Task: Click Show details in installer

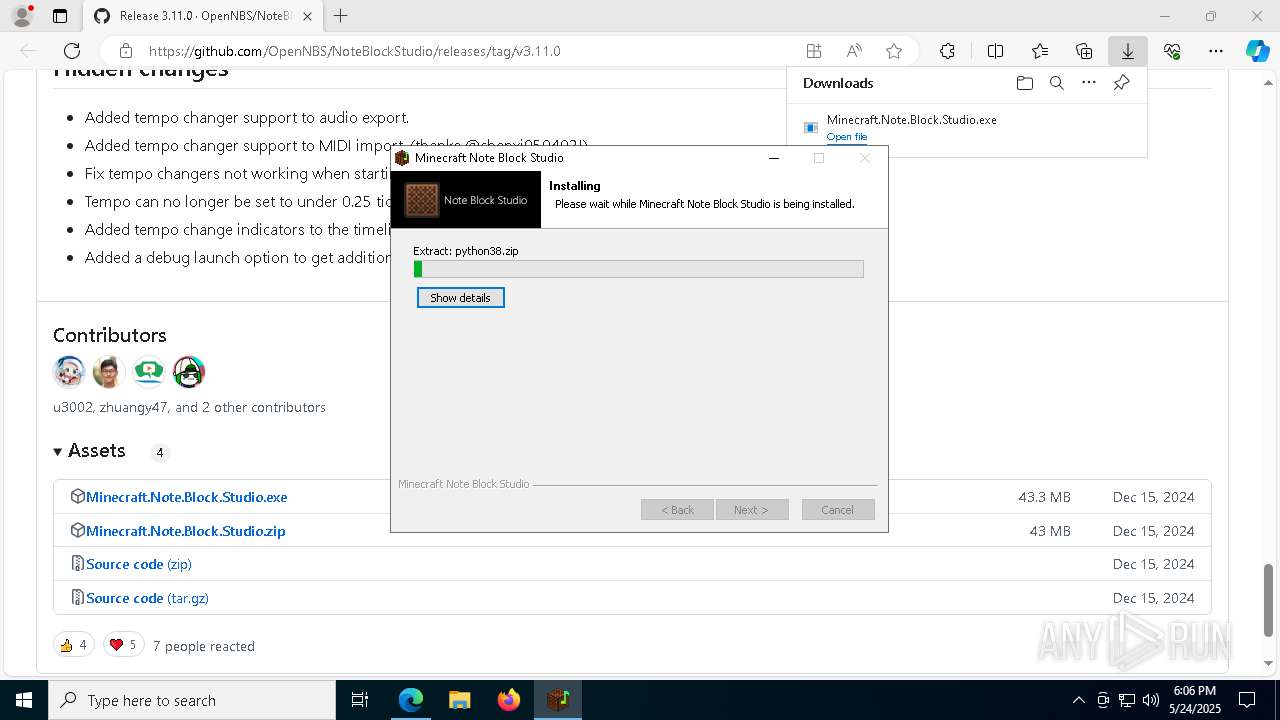Action: click(460, 298)
